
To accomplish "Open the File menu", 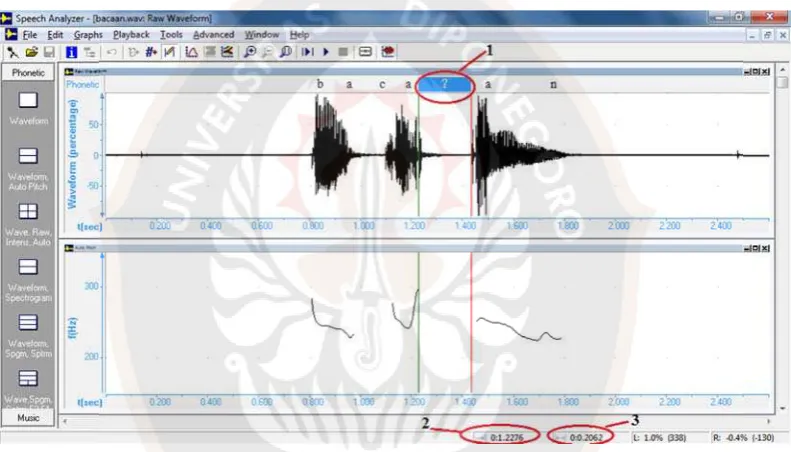I will coord(29,35).
